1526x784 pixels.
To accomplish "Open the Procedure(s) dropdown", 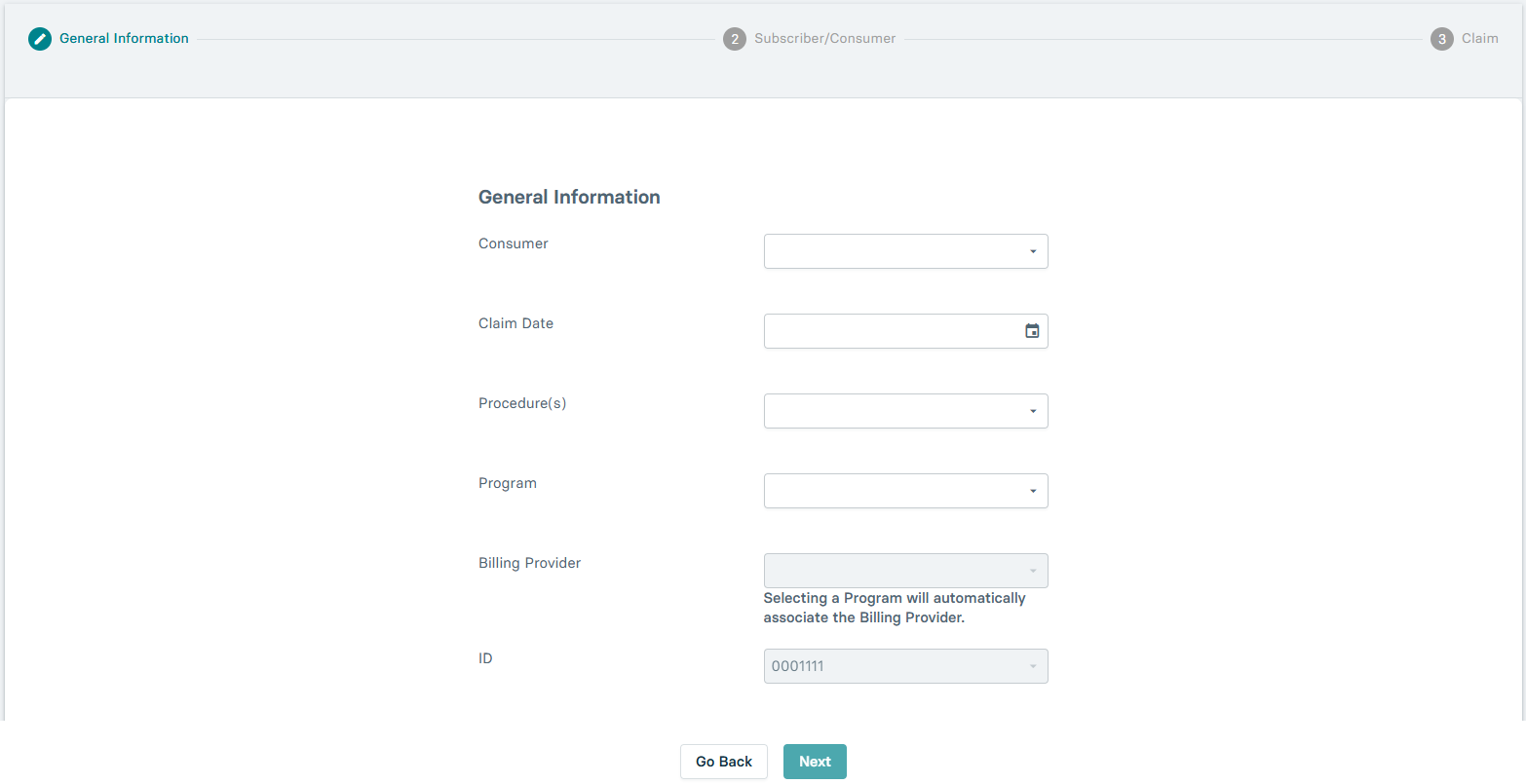I will (x=905, y=411).
